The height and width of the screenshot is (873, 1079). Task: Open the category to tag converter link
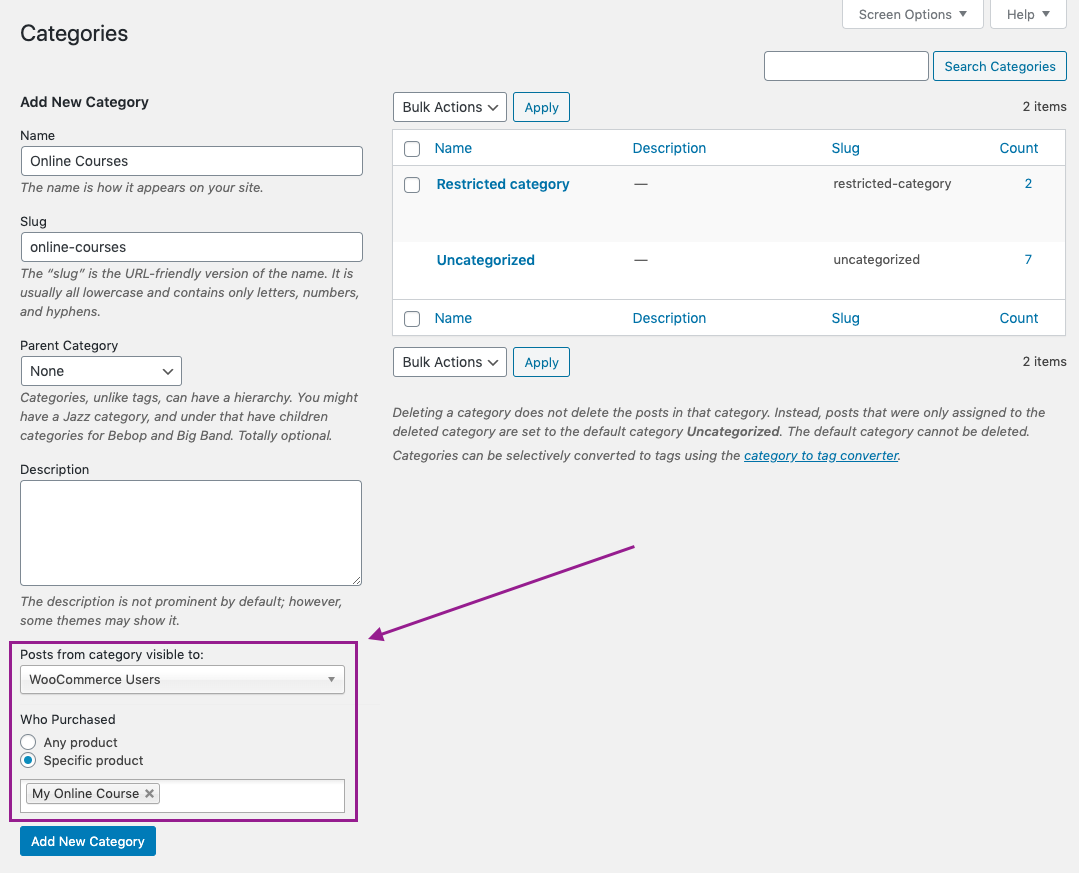tap(821, 455)
